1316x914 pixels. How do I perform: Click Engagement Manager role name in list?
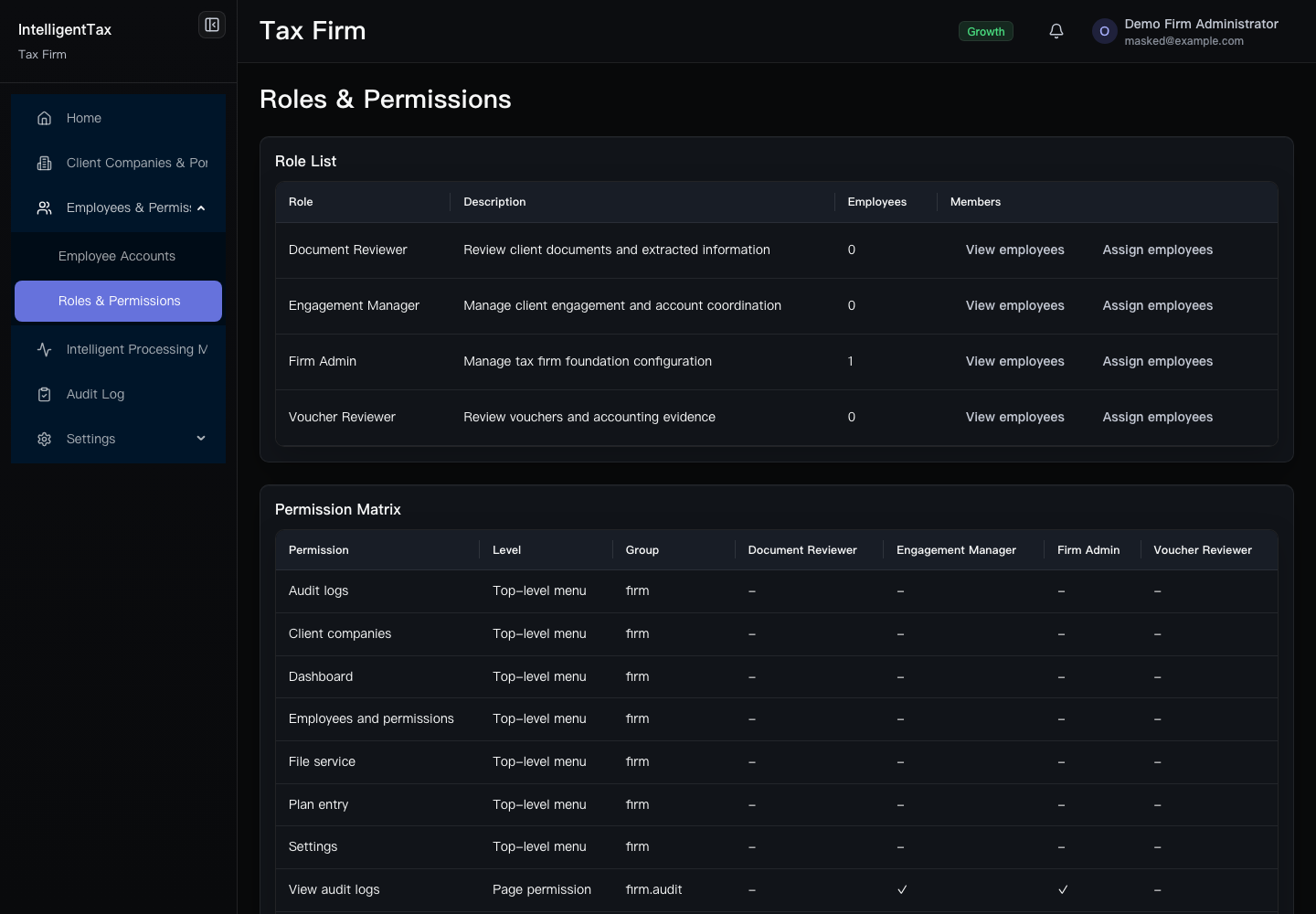coord(354,305)
